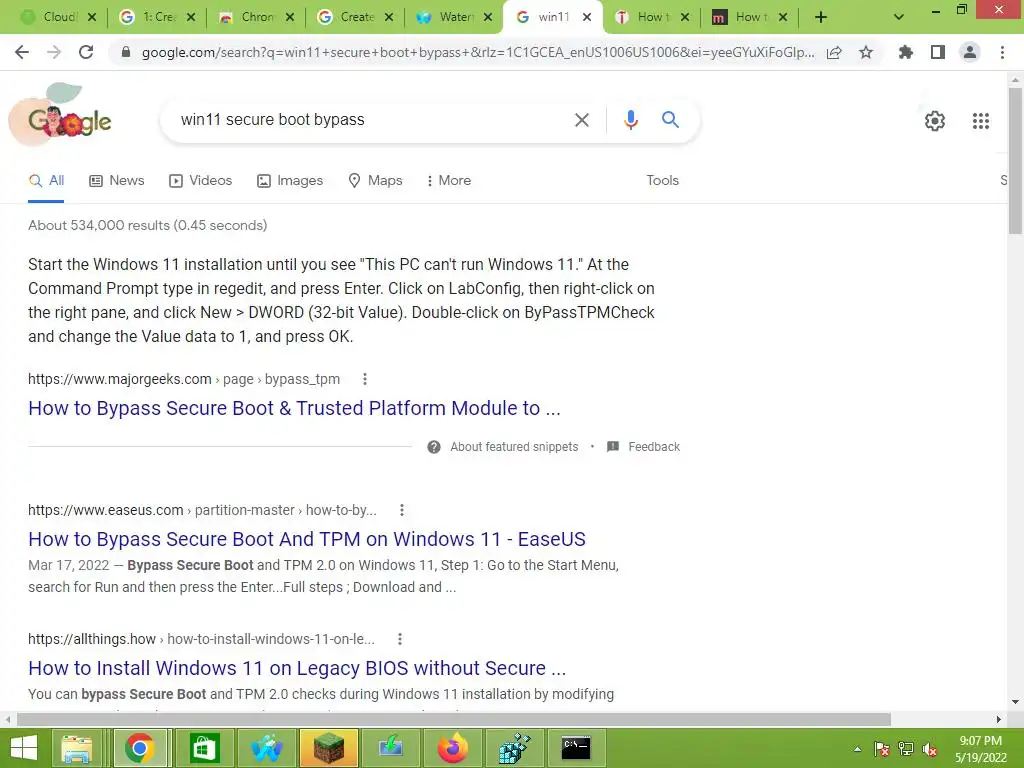This screenshot has width=1024, height=768.
Task: Open File Explorer from the taskbar
Action: pyautogui.click(x=77, y=748)
